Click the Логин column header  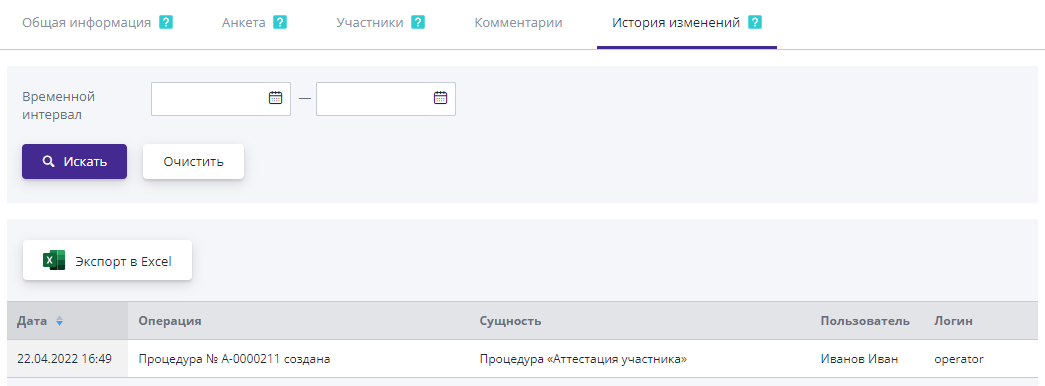pyautogui.click(x=953, y=321)
